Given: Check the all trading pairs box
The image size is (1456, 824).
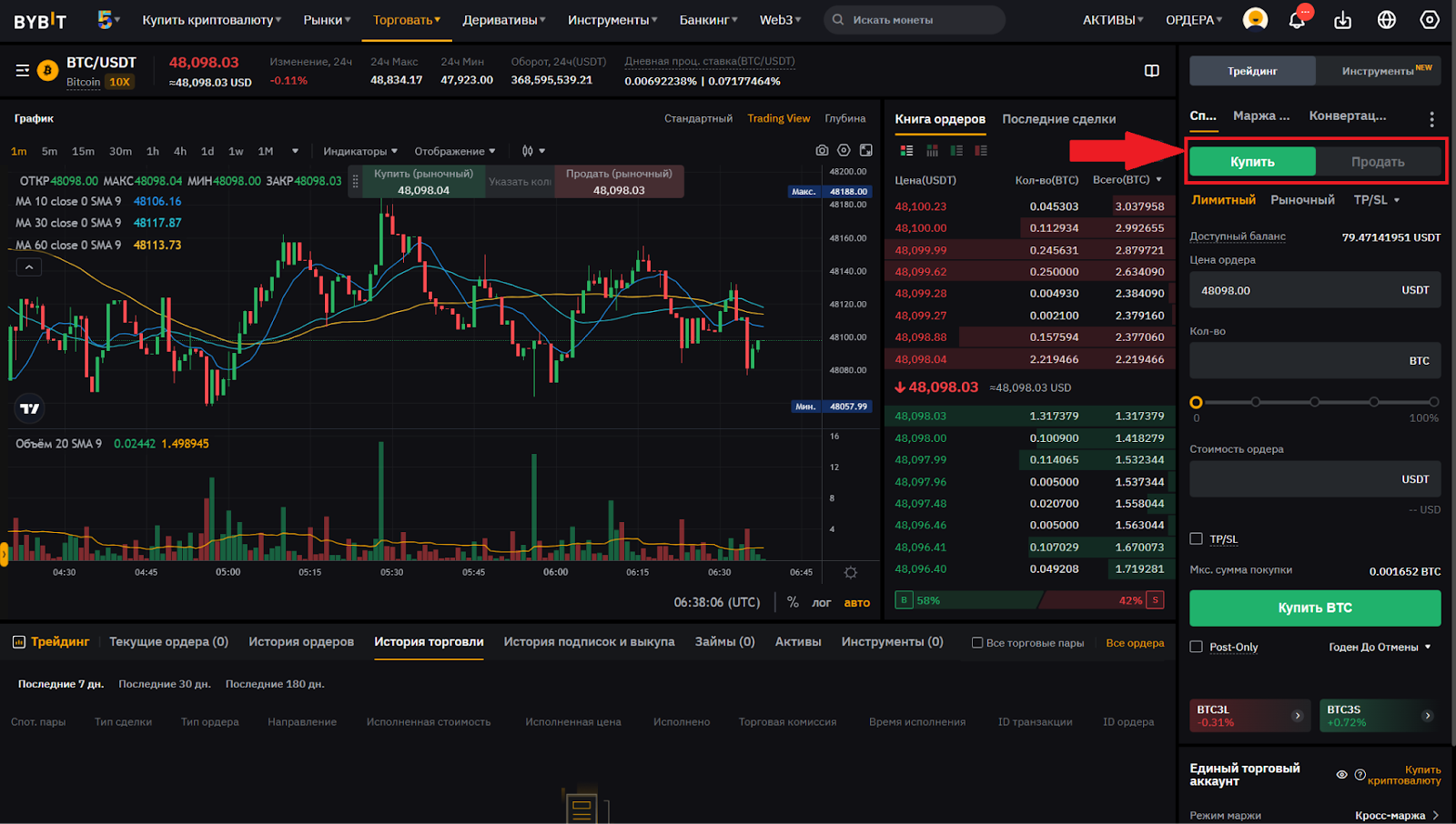Looking at the screenshot, I should pyautogui.click(x=977, y=642).
